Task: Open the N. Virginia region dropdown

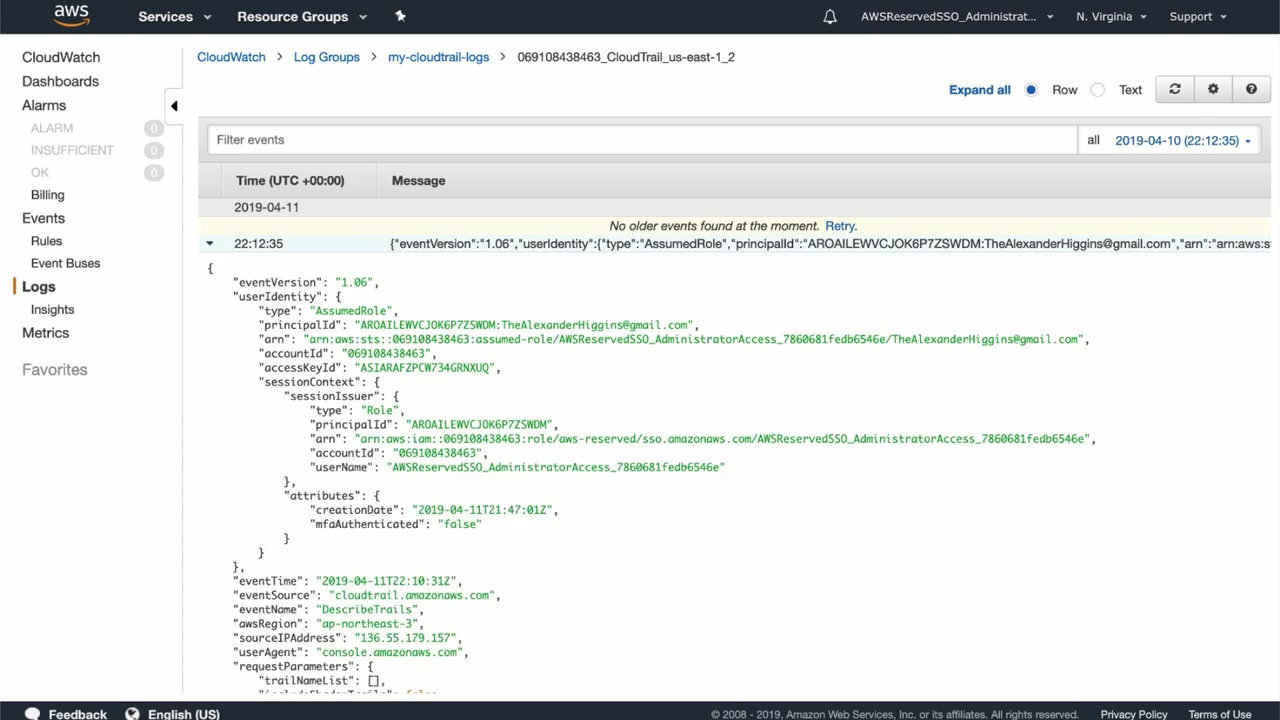Action: click(1111, 17)
